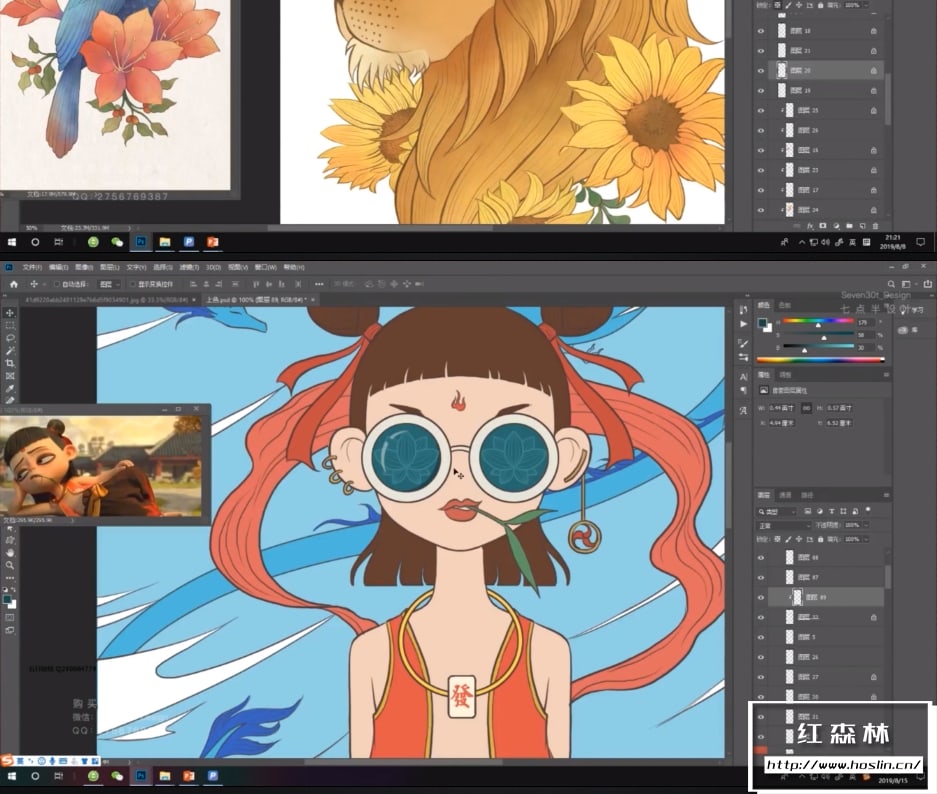Select the Zoom magnifier tool in toolbar
Viewport: 937px width, 794px height.
coord(10,565)
